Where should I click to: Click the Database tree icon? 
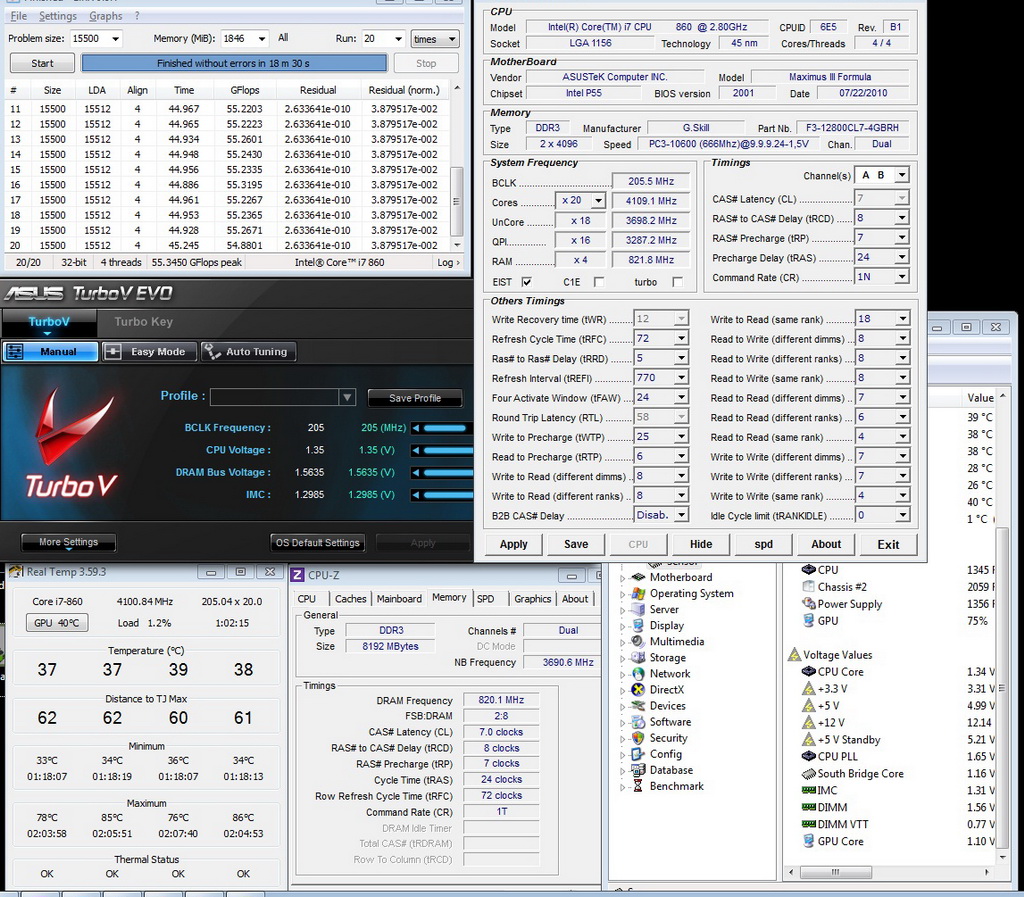coord(638,770)
